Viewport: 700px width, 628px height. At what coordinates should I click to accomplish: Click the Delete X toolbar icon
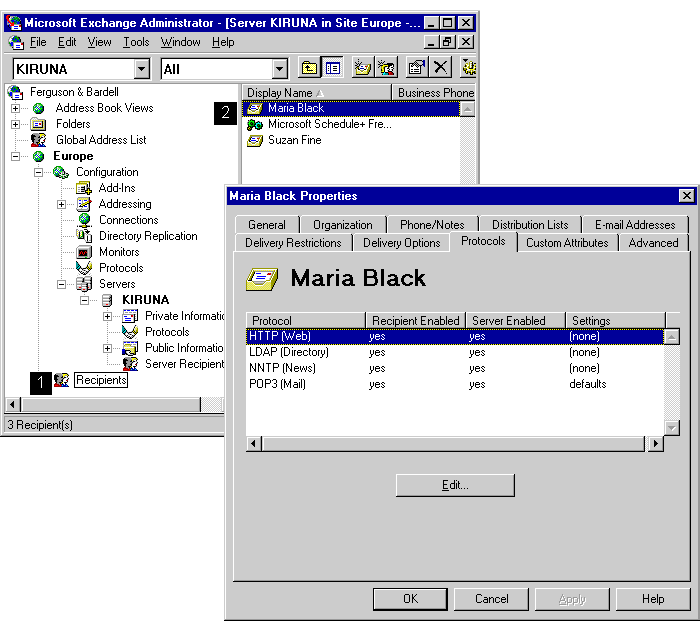[x=440, y=68]
